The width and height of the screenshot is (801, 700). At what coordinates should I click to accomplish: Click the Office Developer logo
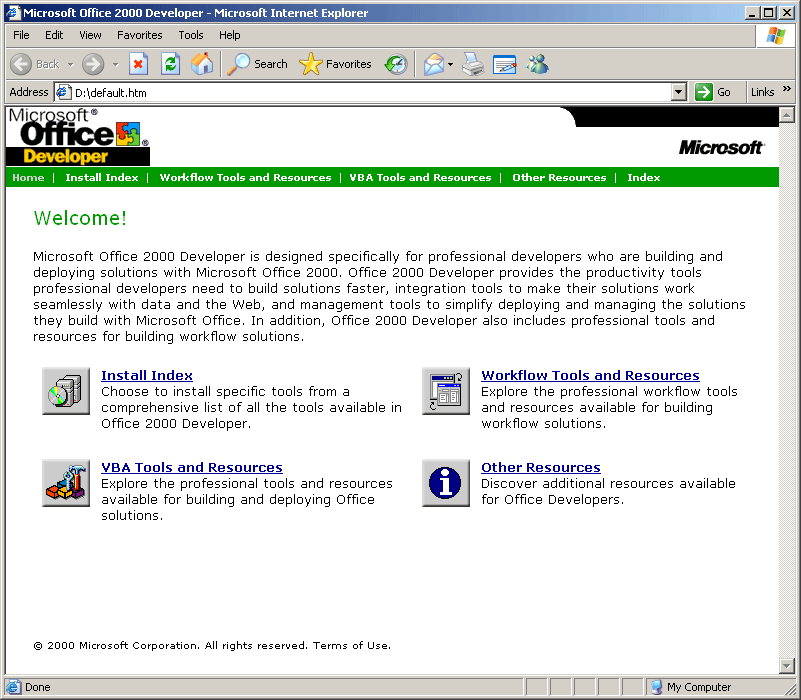(78, 136)
